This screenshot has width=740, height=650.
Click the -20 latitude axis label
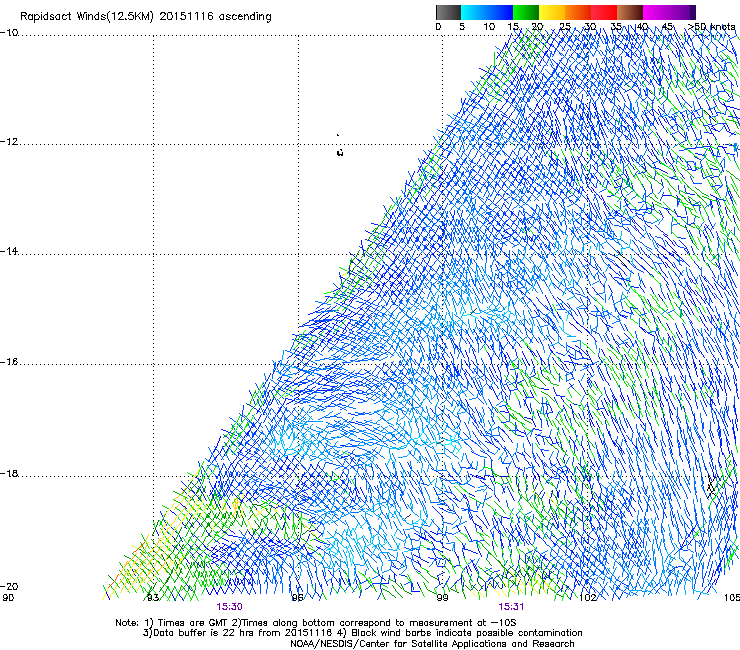pyautogui.click(x=9, y=586)
